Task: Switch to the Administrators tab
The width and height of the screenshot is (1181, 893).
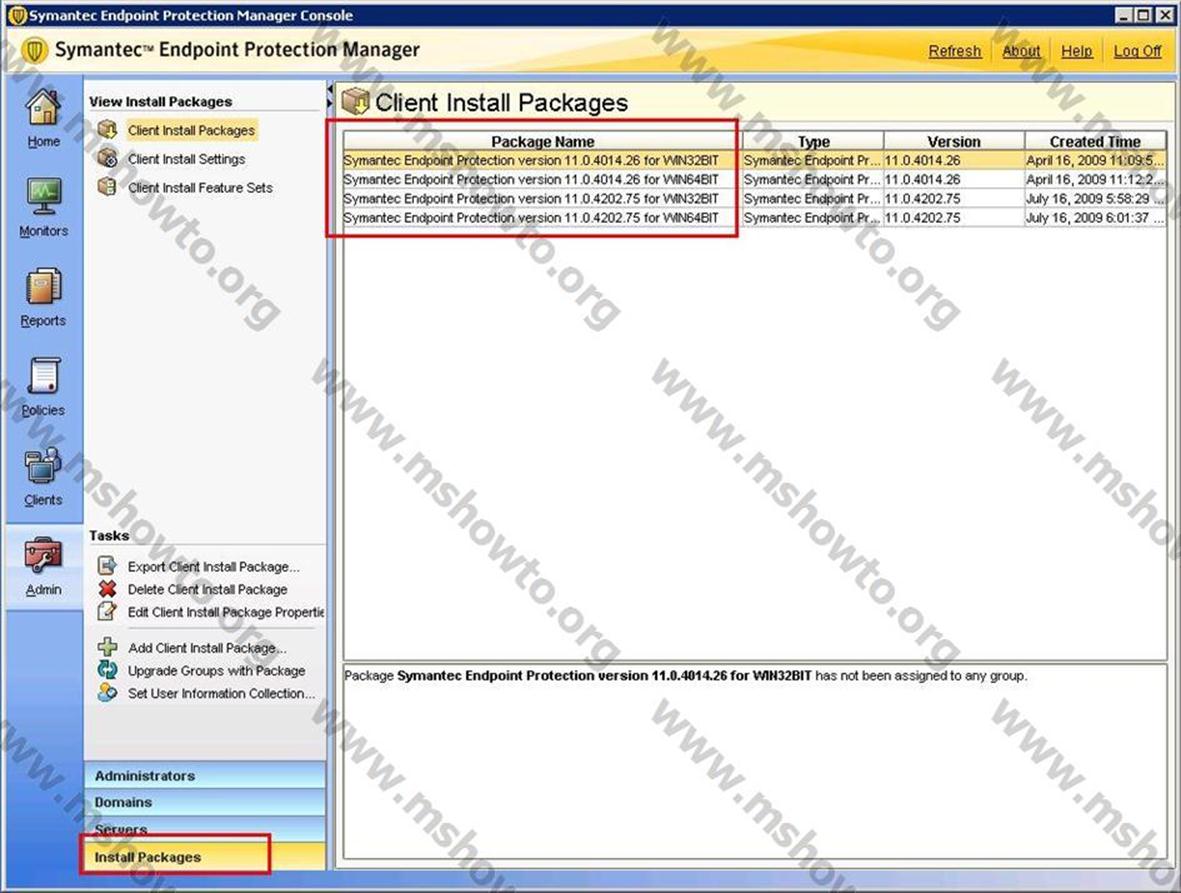Action: click(205, 776)
